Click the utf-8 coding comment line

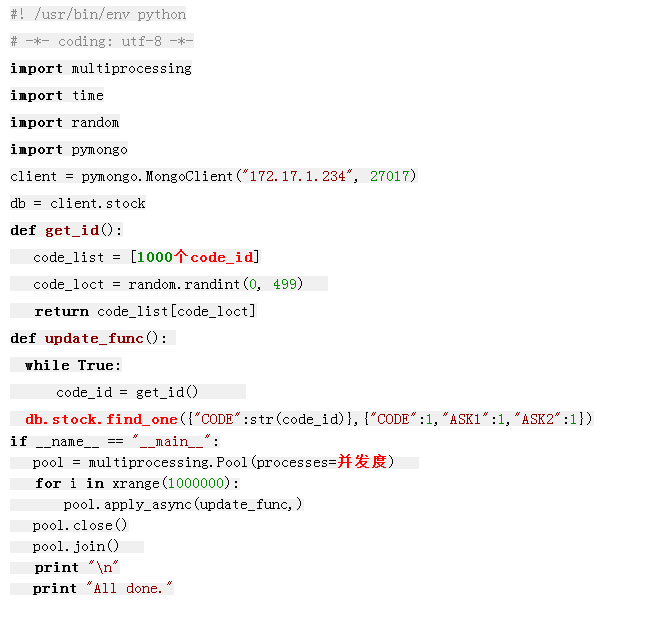click(x=101, y=41)
